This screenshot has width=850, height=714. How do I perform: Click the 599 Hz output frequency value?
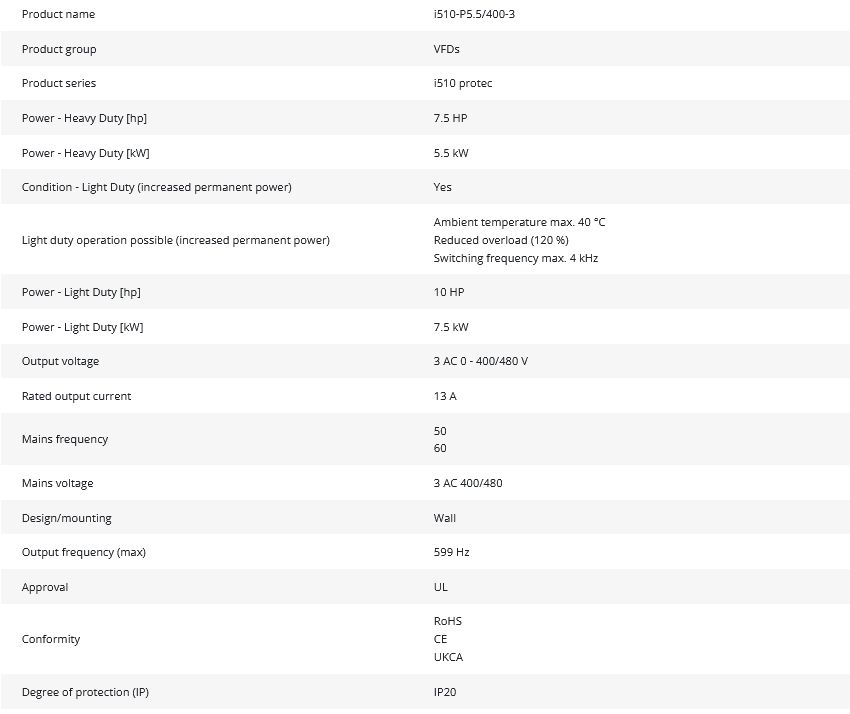(x=451, y=552)
